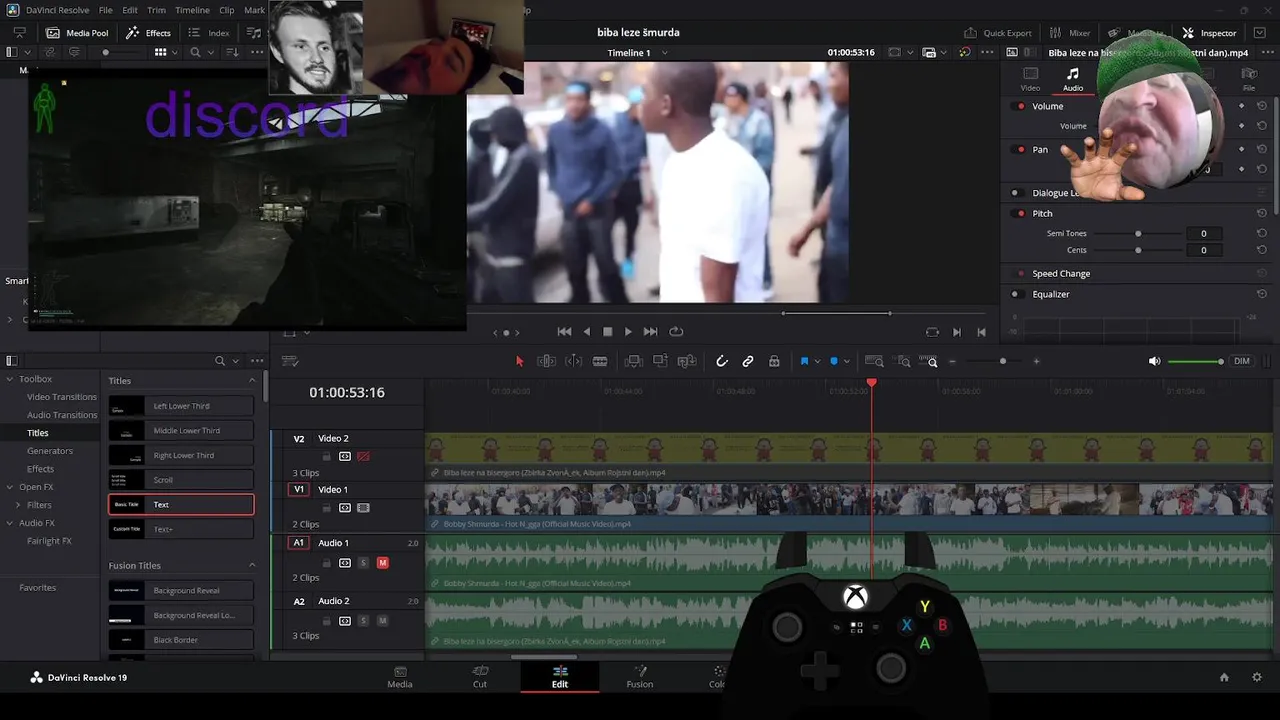Image resolution: width=1280 pixels, height=720 pixels.
Task: Click the blue Marker icon
Action: [x=834, y=361]
